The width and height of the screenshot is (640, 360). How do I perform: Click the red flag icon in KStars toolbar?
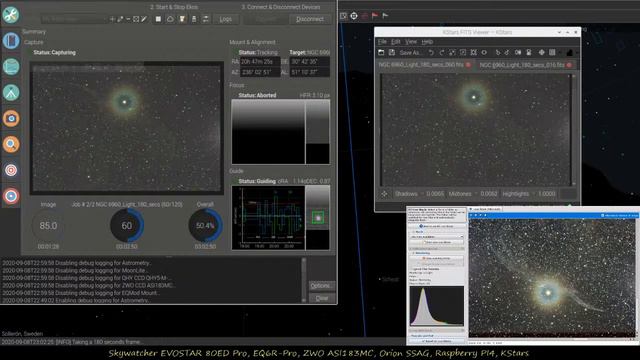tap(375, 16)
